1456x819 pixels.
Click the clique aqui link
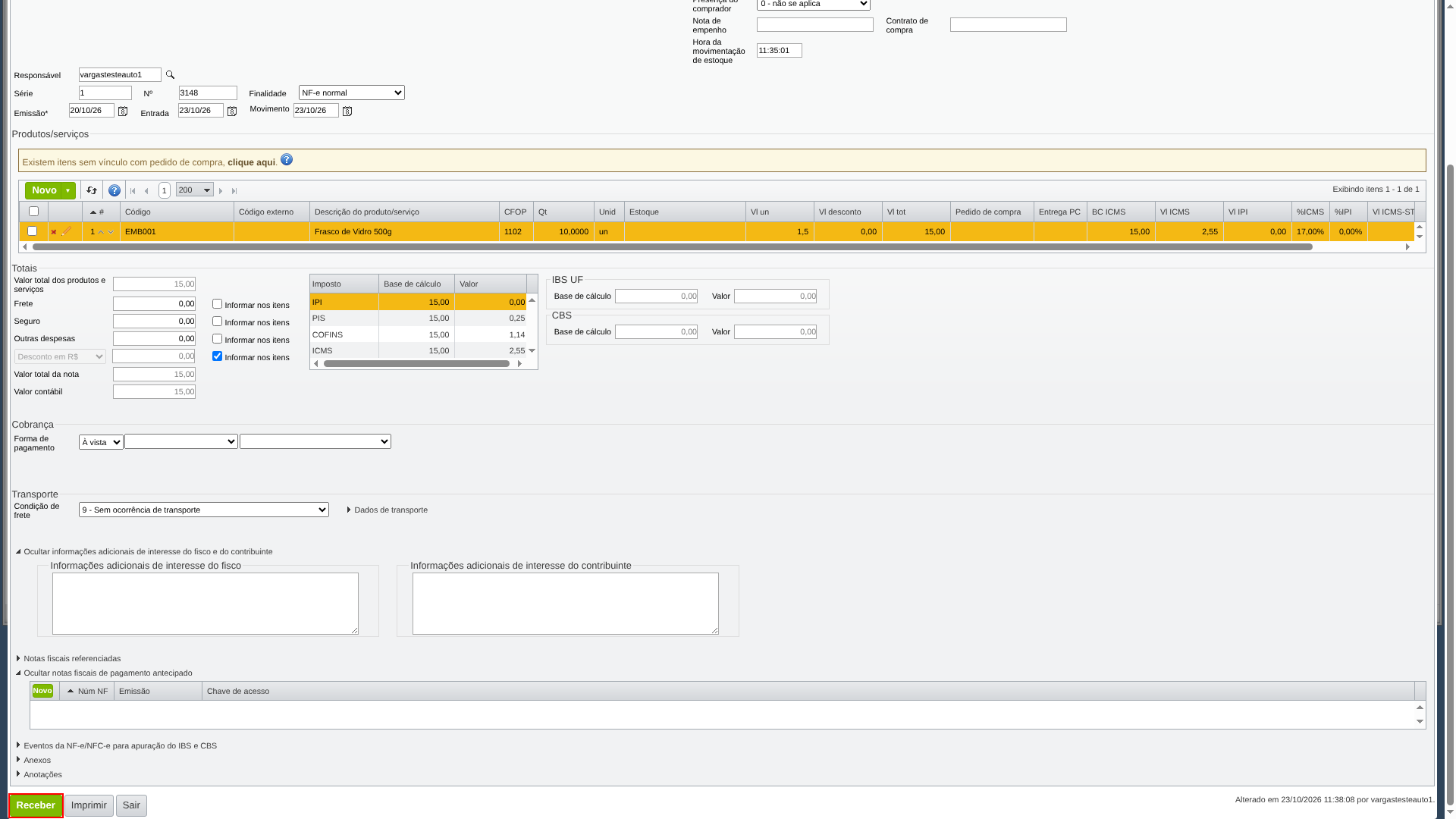(251, 162)
